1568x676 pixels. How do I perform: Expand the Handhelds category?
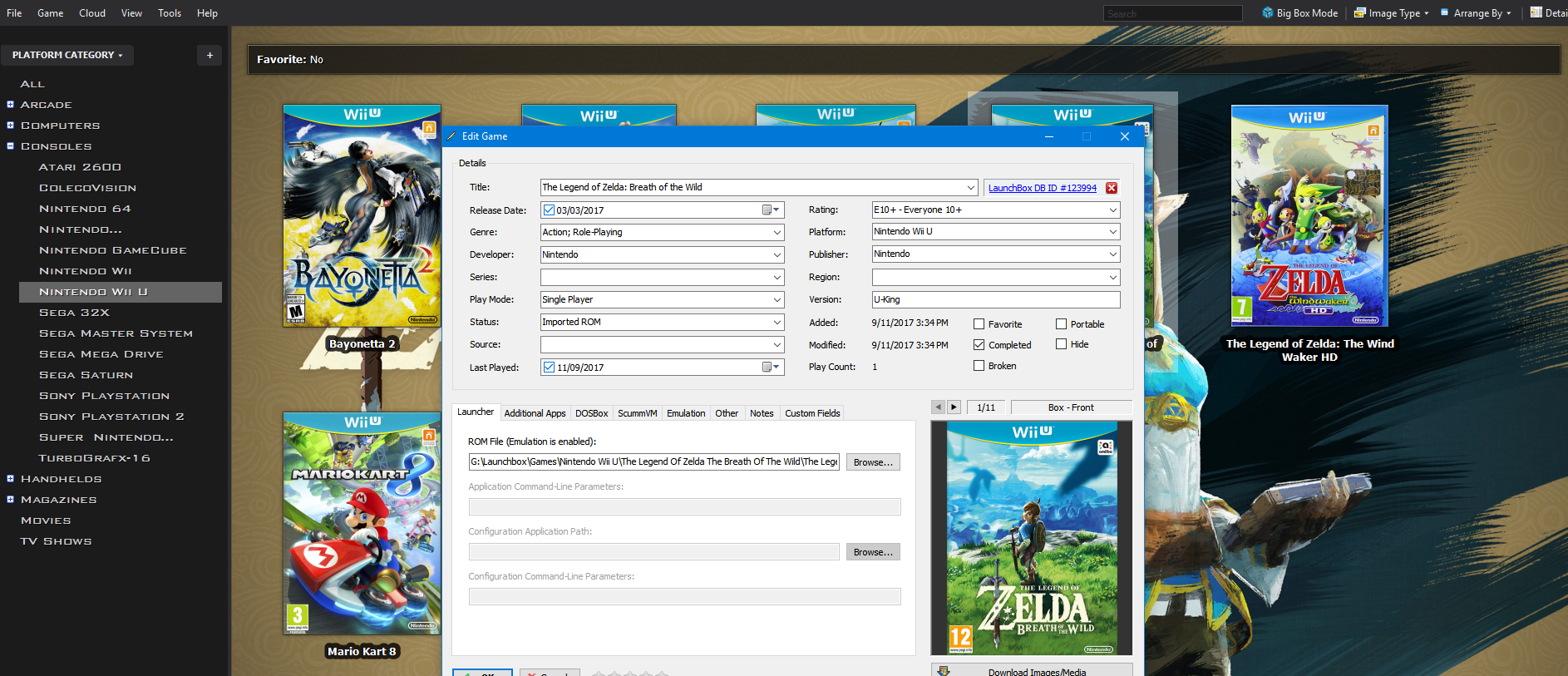click(11, 479)
